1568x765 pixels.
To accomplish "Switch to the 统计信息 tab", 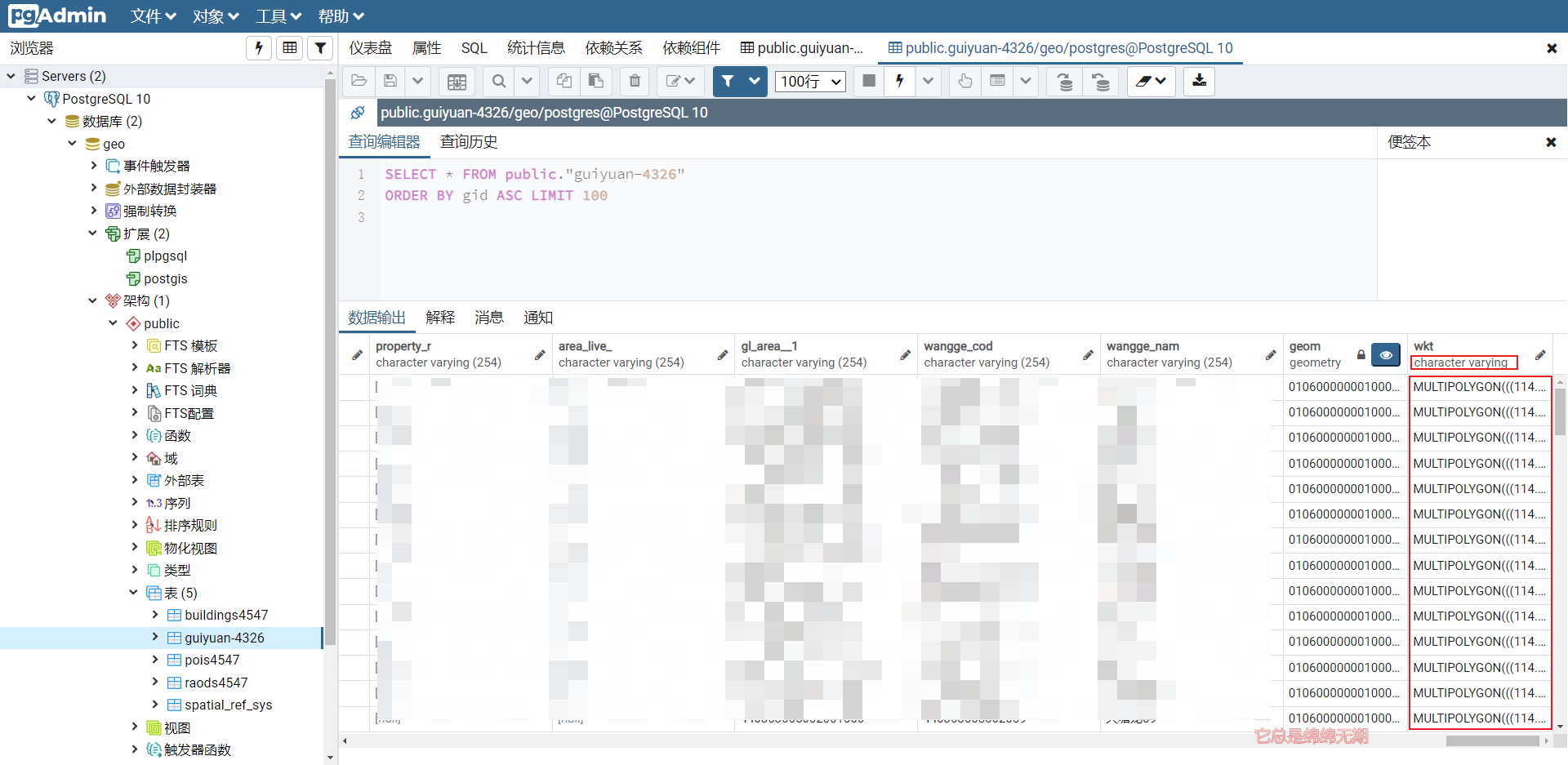I will point(536,48).
